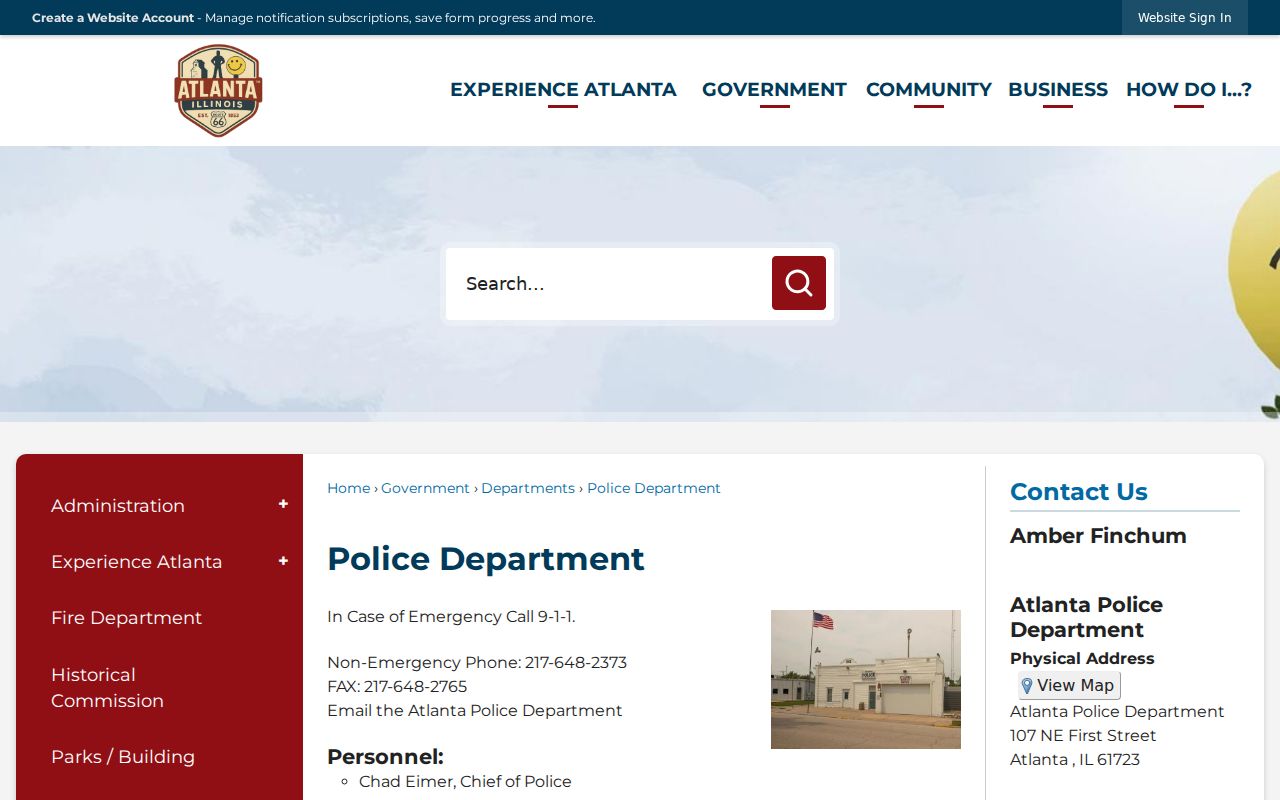Select the FAX: 217-648-2765 line
1280x800 pixels.
(x=397, y=687)
